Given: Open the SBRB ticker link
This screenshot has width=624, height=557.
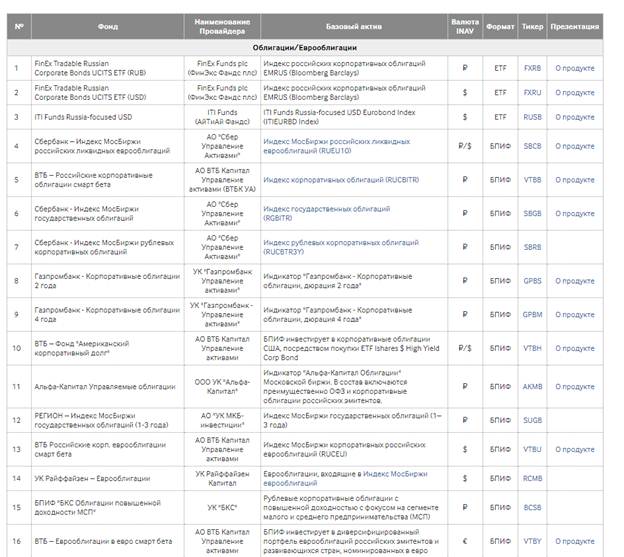Looking at the screenshot, I should click(532, 247).
